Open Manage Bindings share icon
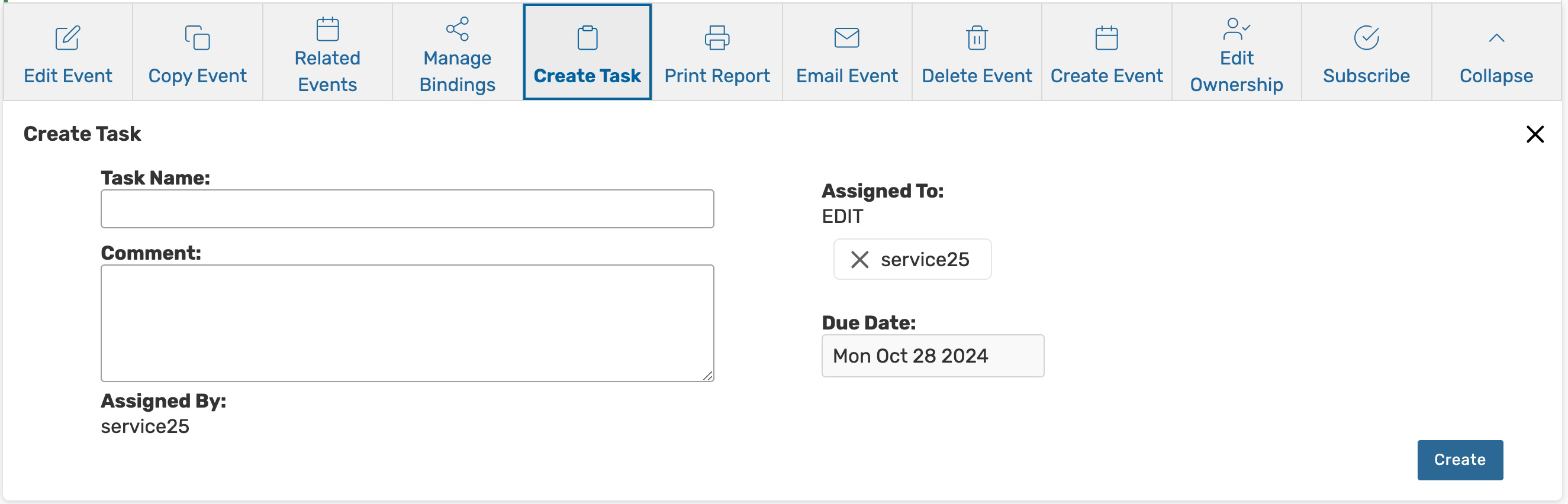This screenshot has width=1568, height=504. [457, 28]
